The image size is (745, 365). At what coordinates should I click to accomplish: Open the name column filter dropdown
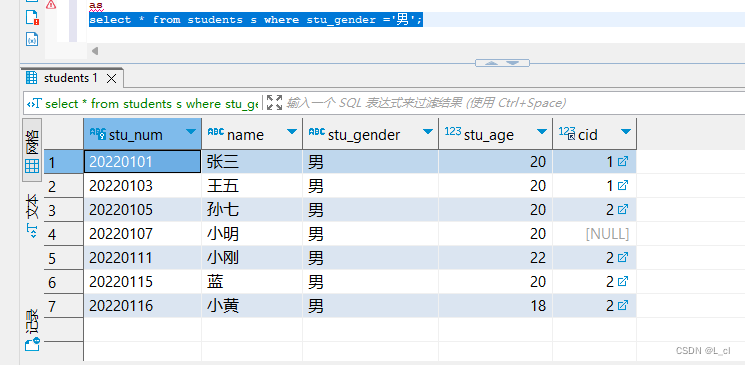pyautogui.click(x=292, y=131)
